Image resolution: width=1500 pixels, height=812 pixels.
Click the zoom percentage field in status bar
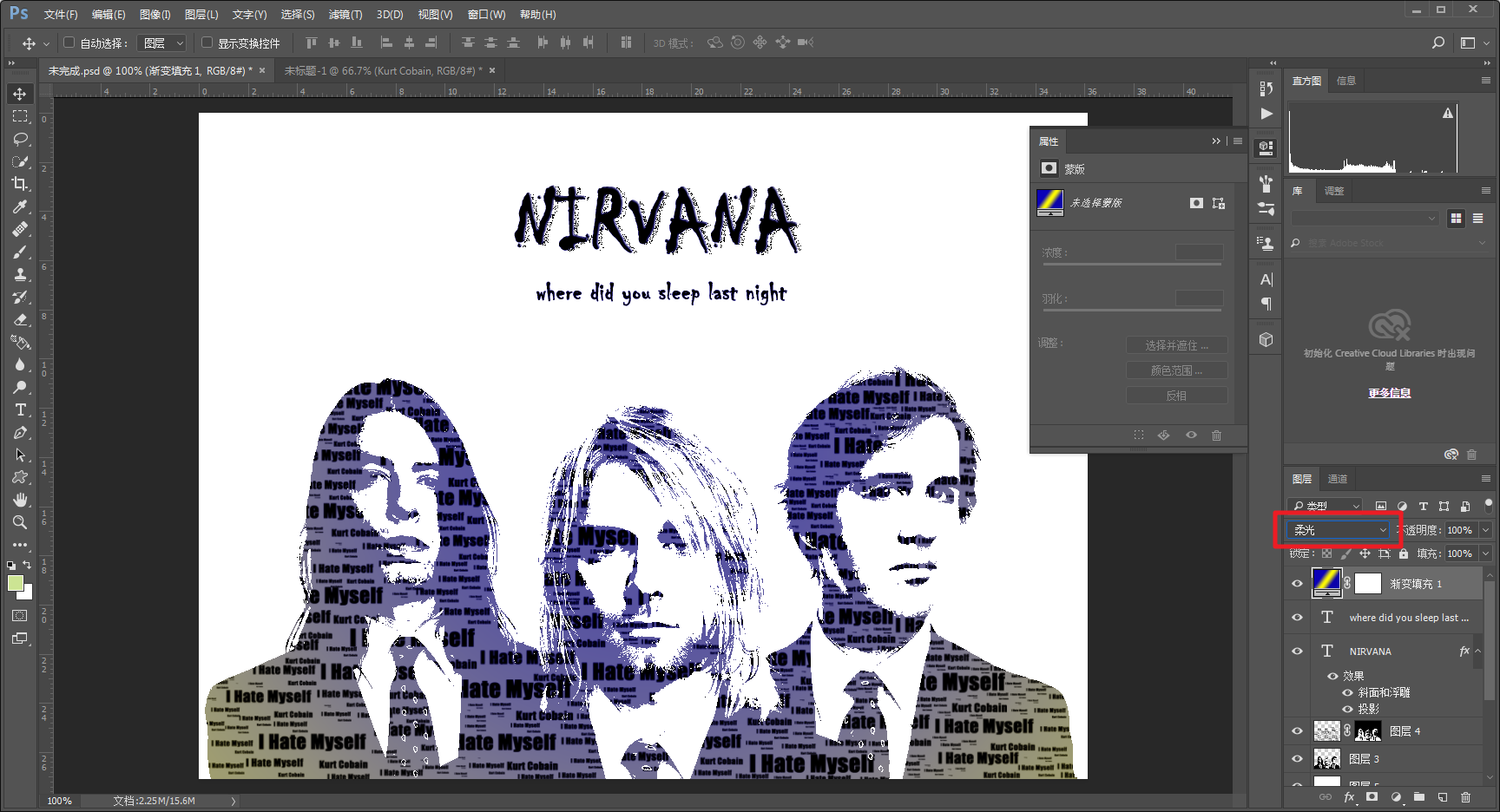60,801
